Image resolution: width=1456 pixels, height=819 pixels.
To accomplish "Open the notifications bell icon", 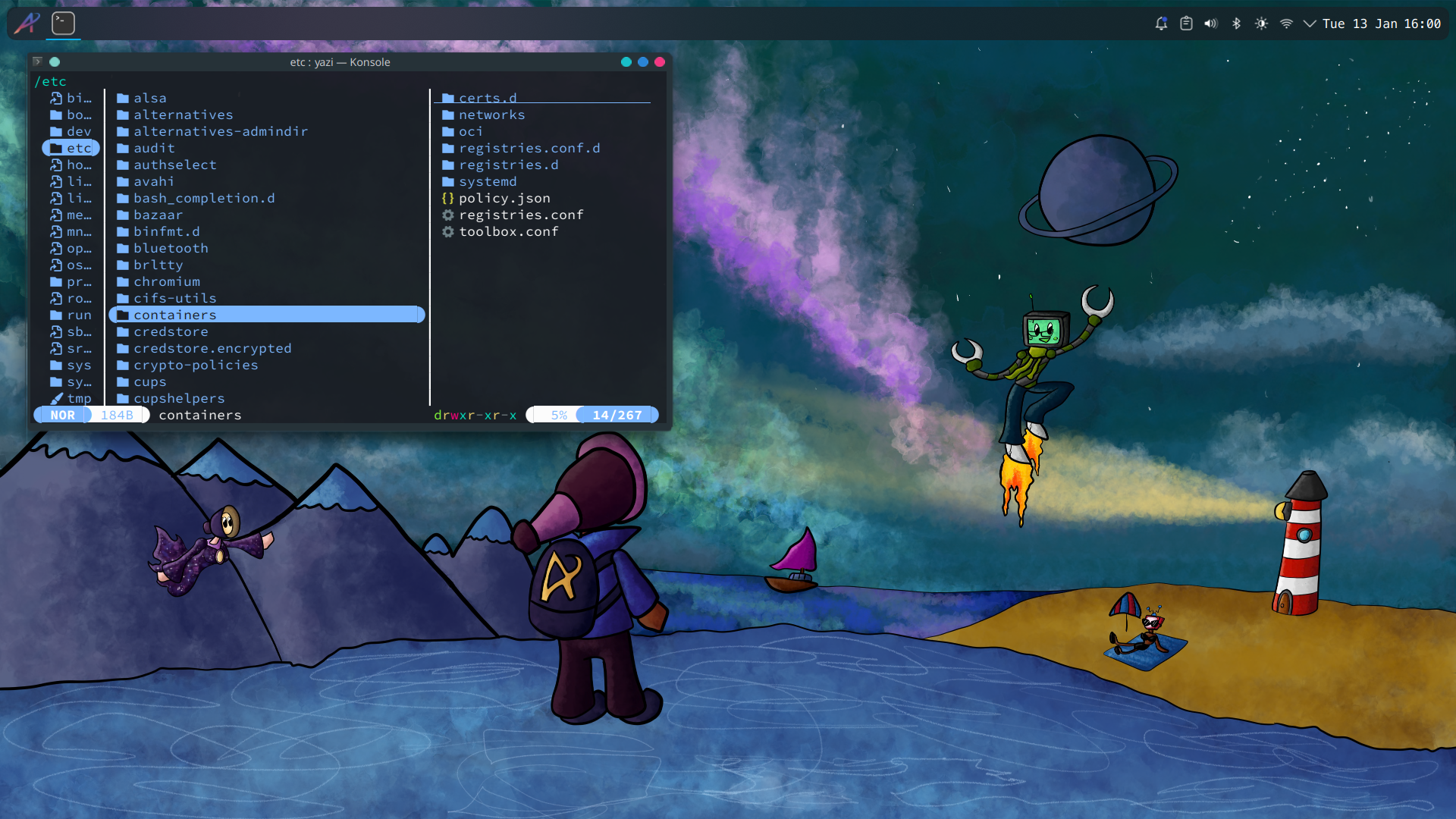I will 1161,24.
